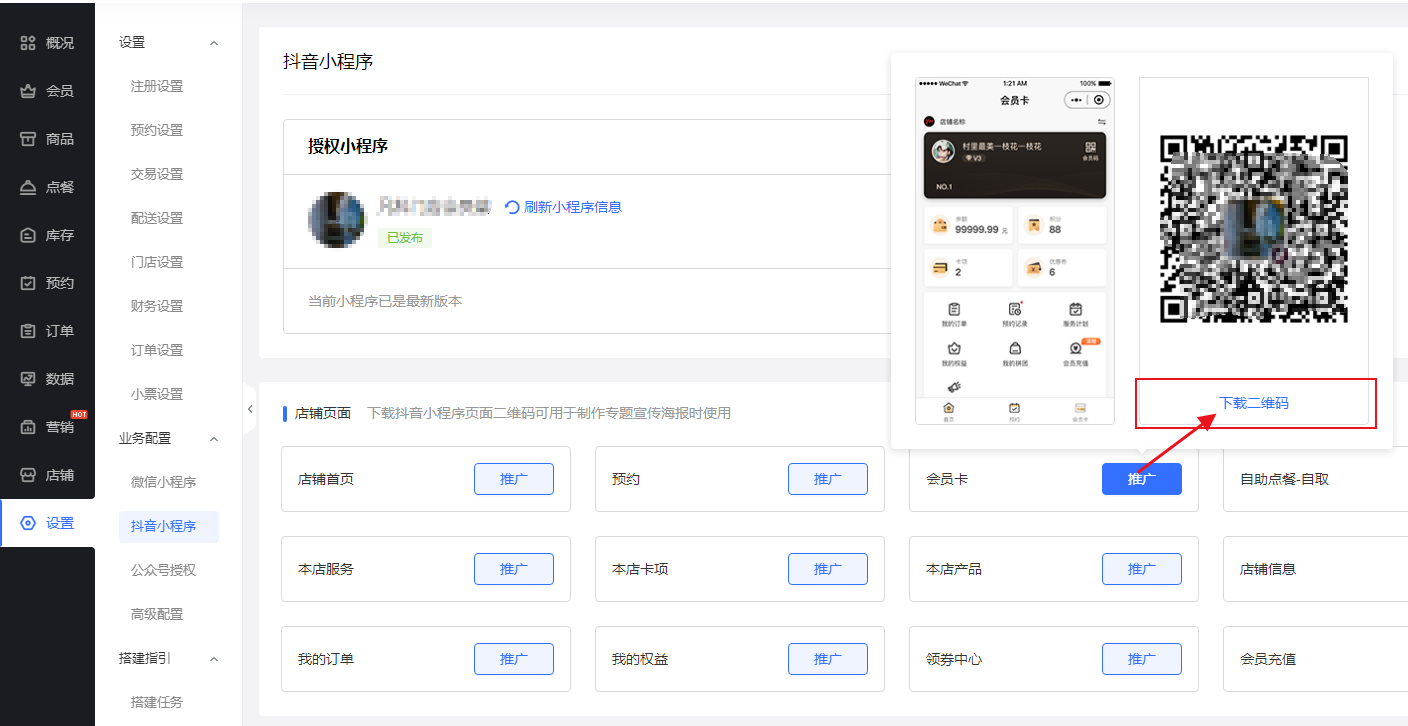Go to 微信小程序 configuration

pyautogui.click(x=163, y=482)
